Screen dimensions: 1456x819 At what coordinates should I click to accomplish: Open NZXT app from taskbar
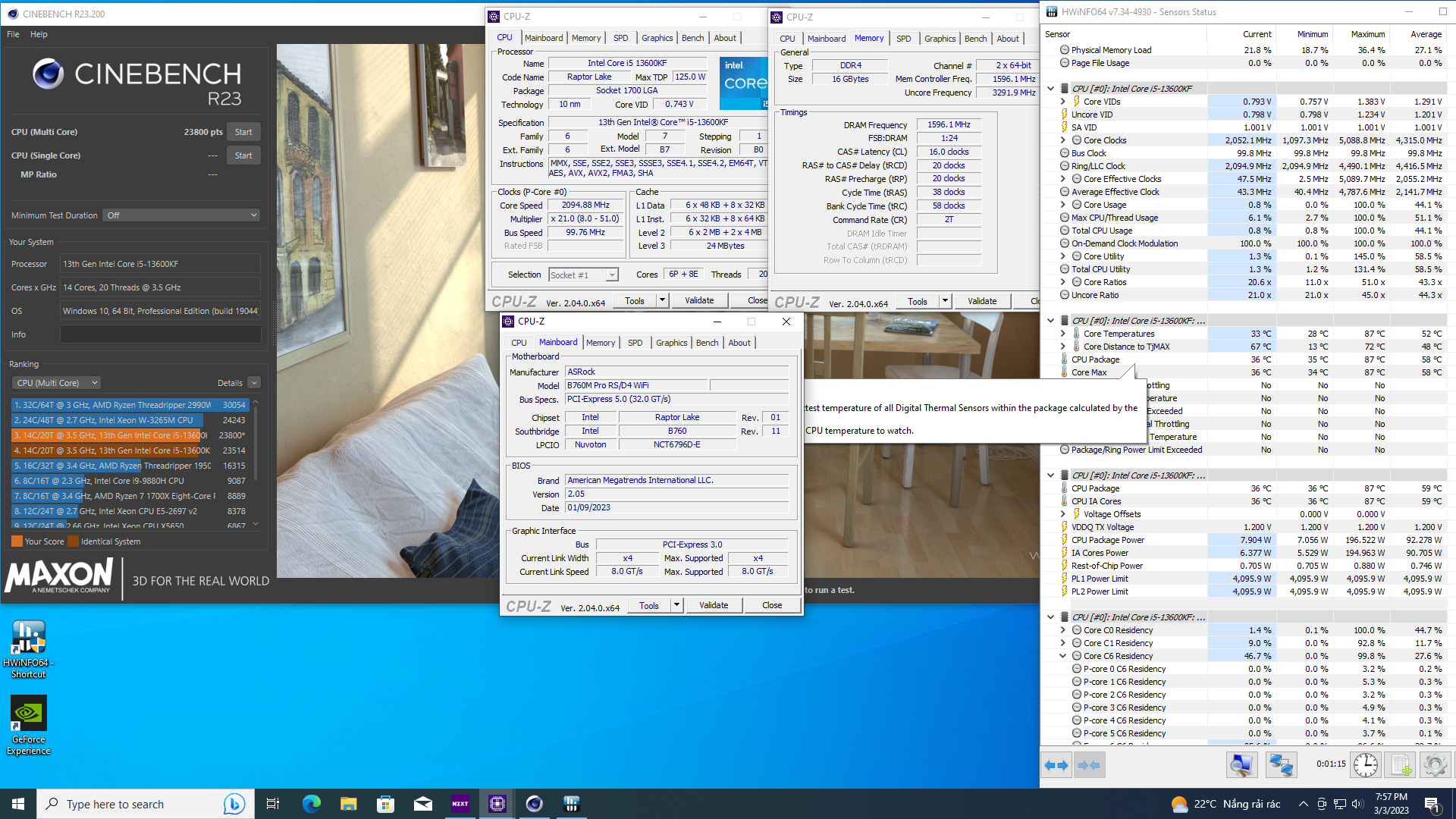point(460,804)
